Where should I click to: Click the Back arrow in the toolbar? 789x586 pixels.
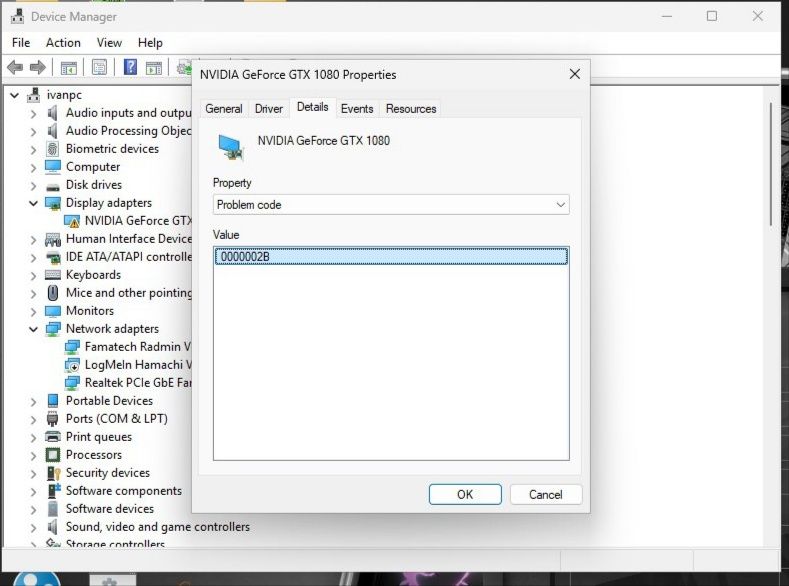tap(15, 67)
